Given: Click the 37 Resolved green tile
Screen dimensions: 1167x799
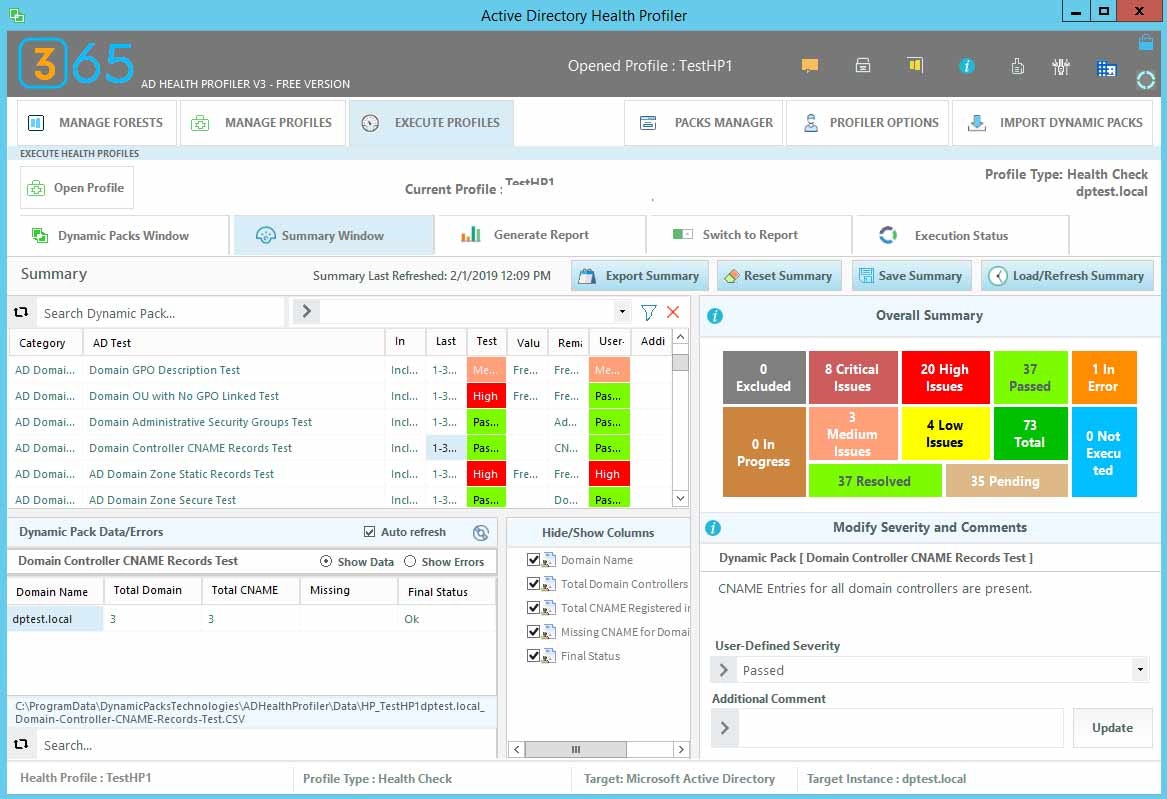Looking at the screenshot, I should point(875,481).
